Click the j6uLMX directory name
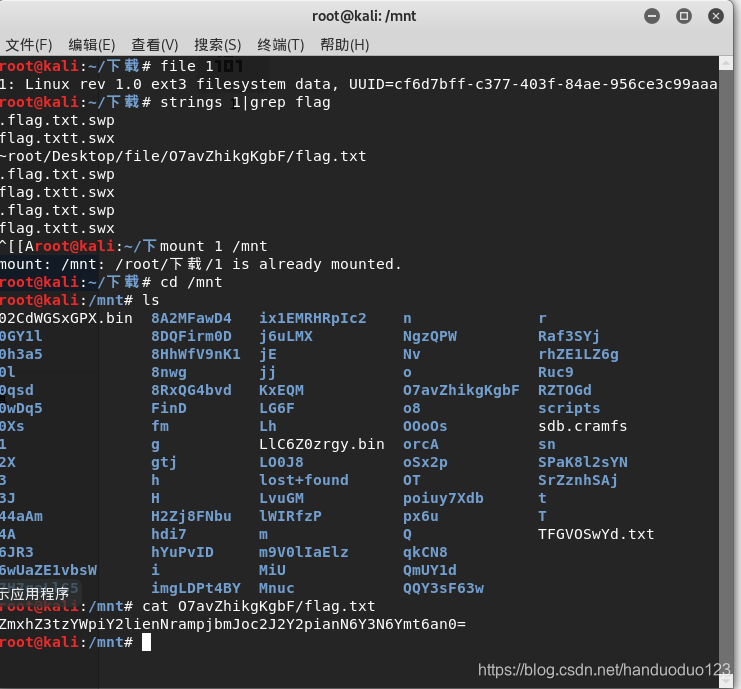The image size is (741, 689). (x=286, y=336)
